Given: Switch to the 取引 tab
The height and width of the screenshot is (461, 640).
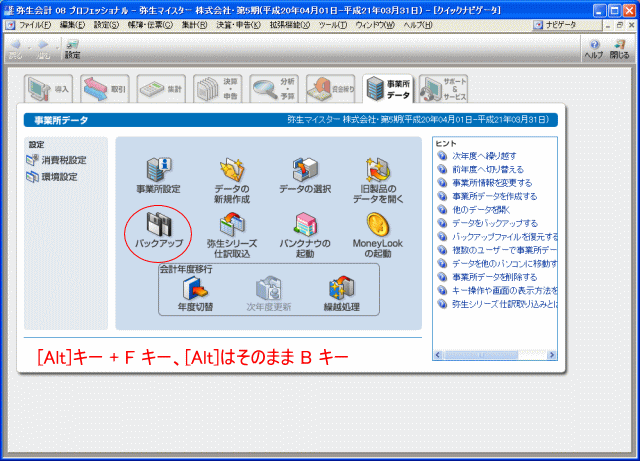Looking at the screenshot, I should pos(105,89).
